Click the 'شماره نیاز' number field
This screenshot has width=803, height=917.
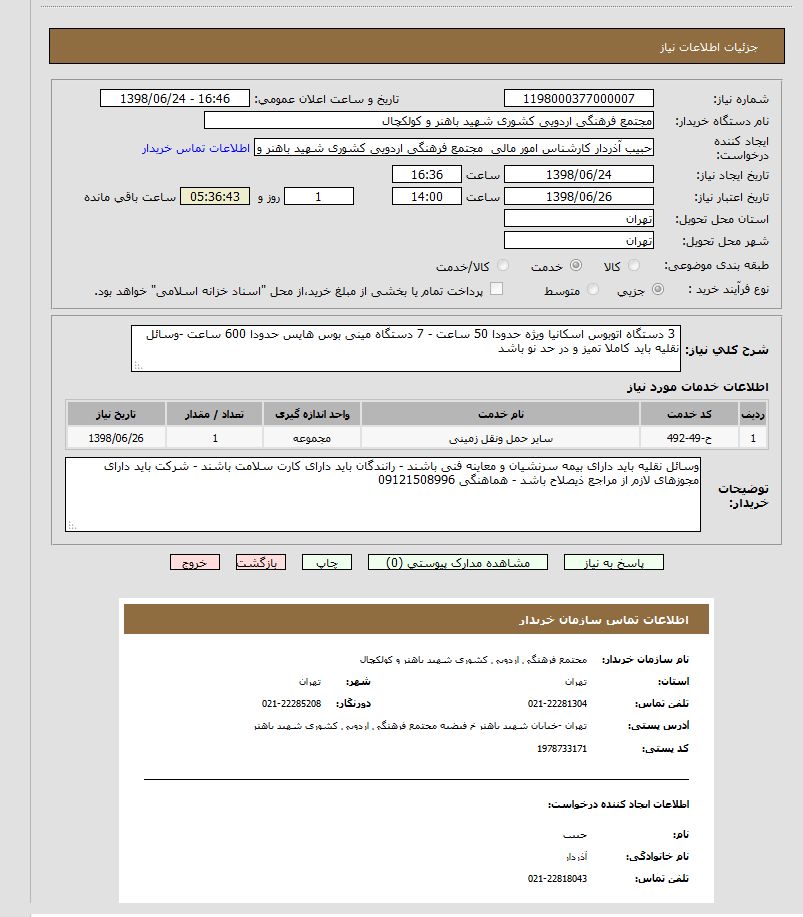coord(579,99)
